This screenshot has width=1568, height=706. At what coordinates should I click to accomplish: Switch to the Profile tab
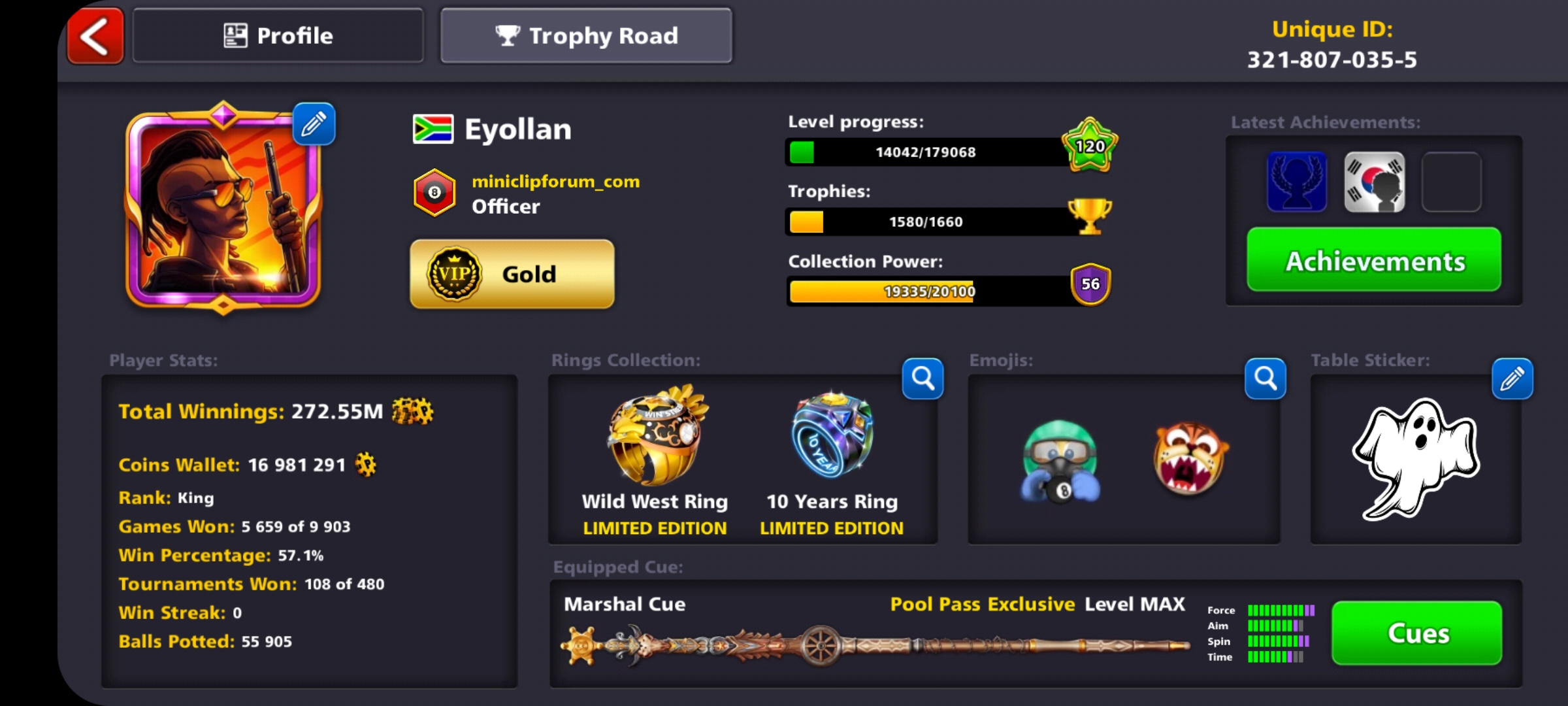tap(278, 35)
